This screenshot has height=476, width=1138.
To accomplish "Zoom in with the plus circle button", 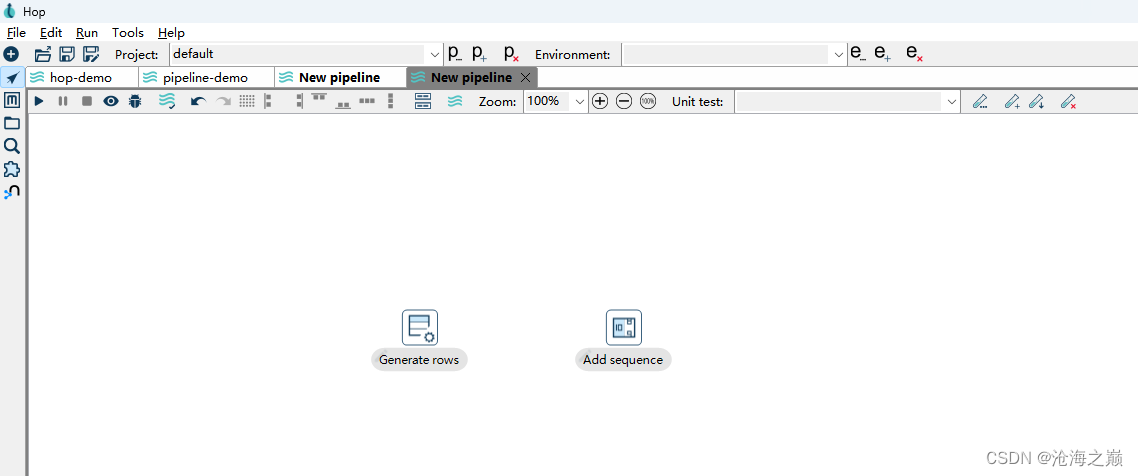I will tap(599, 102).
